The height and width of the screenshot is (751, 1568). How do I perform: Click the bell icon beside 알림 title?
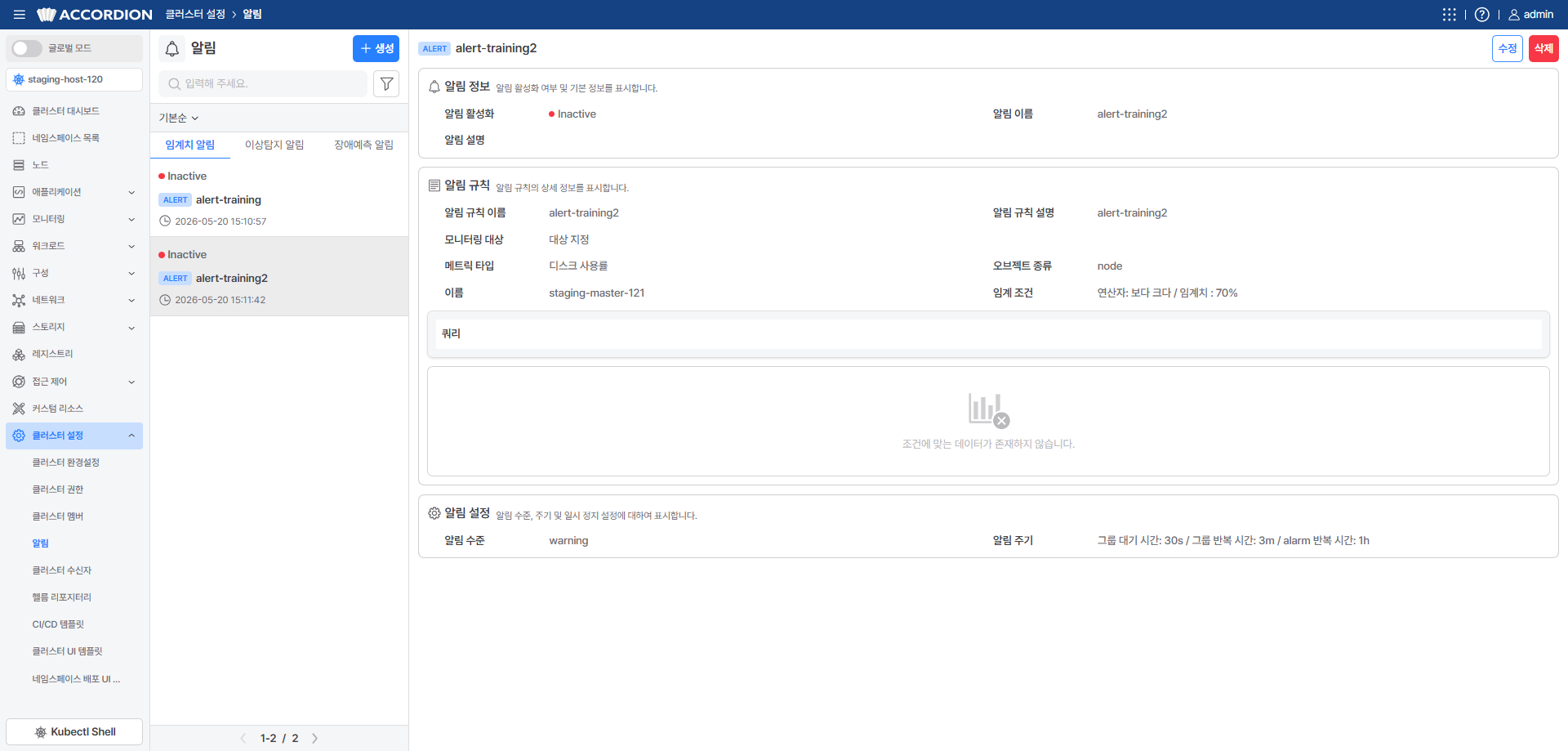pyautogui.click(x=172, y=49)
